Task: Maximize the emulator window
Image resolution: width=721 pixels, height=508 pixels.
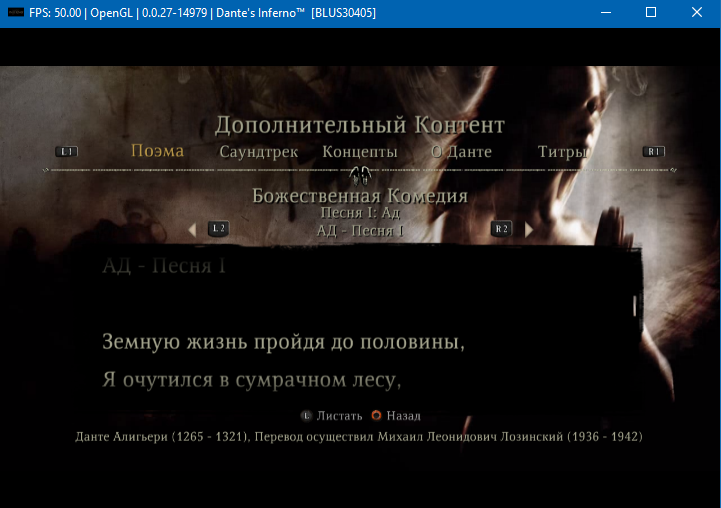Action: (x=651, y=12)
